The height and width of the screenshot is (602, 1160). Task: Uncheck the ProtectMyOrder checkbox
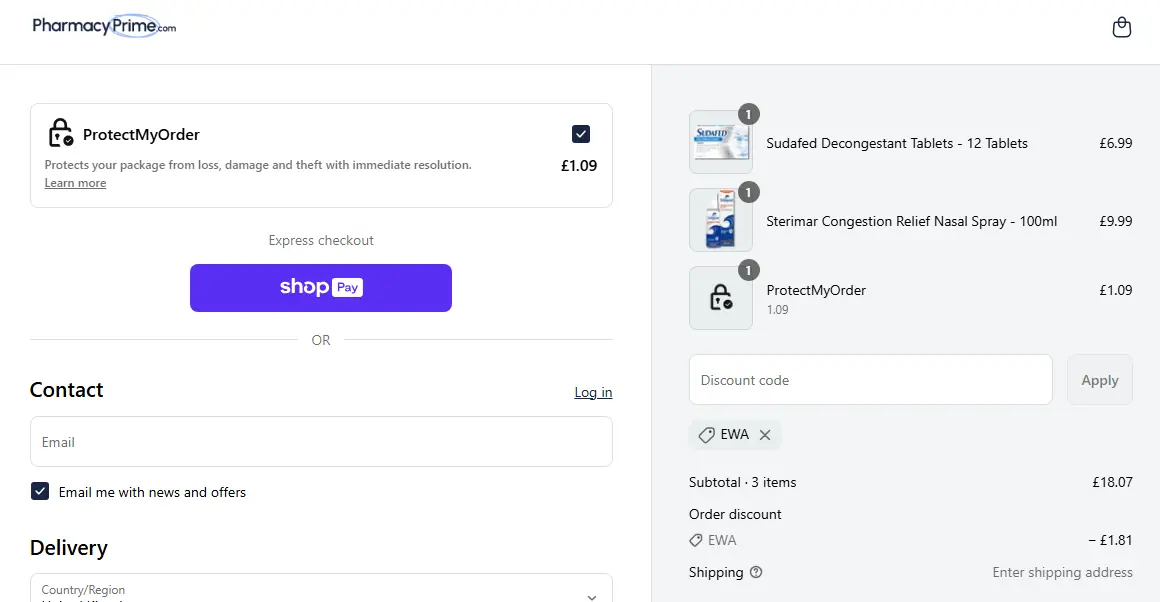coord(581,134)
